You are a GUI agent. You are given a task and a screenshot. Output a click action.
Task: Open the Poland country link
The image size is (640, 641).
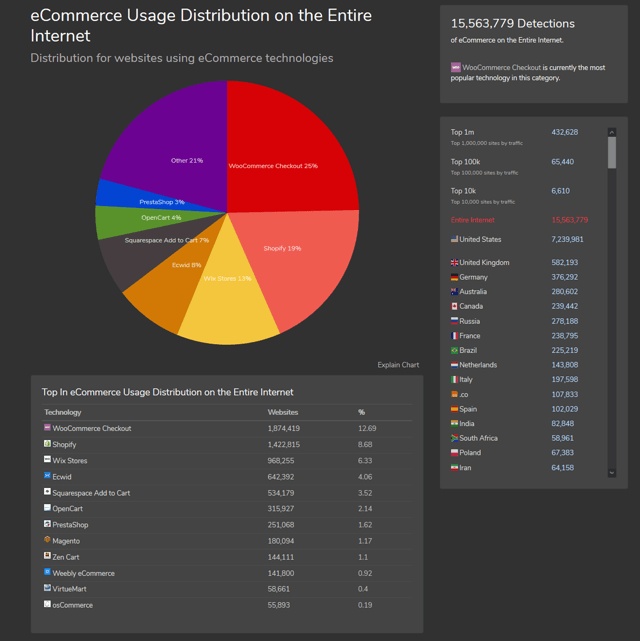(470, 453)
